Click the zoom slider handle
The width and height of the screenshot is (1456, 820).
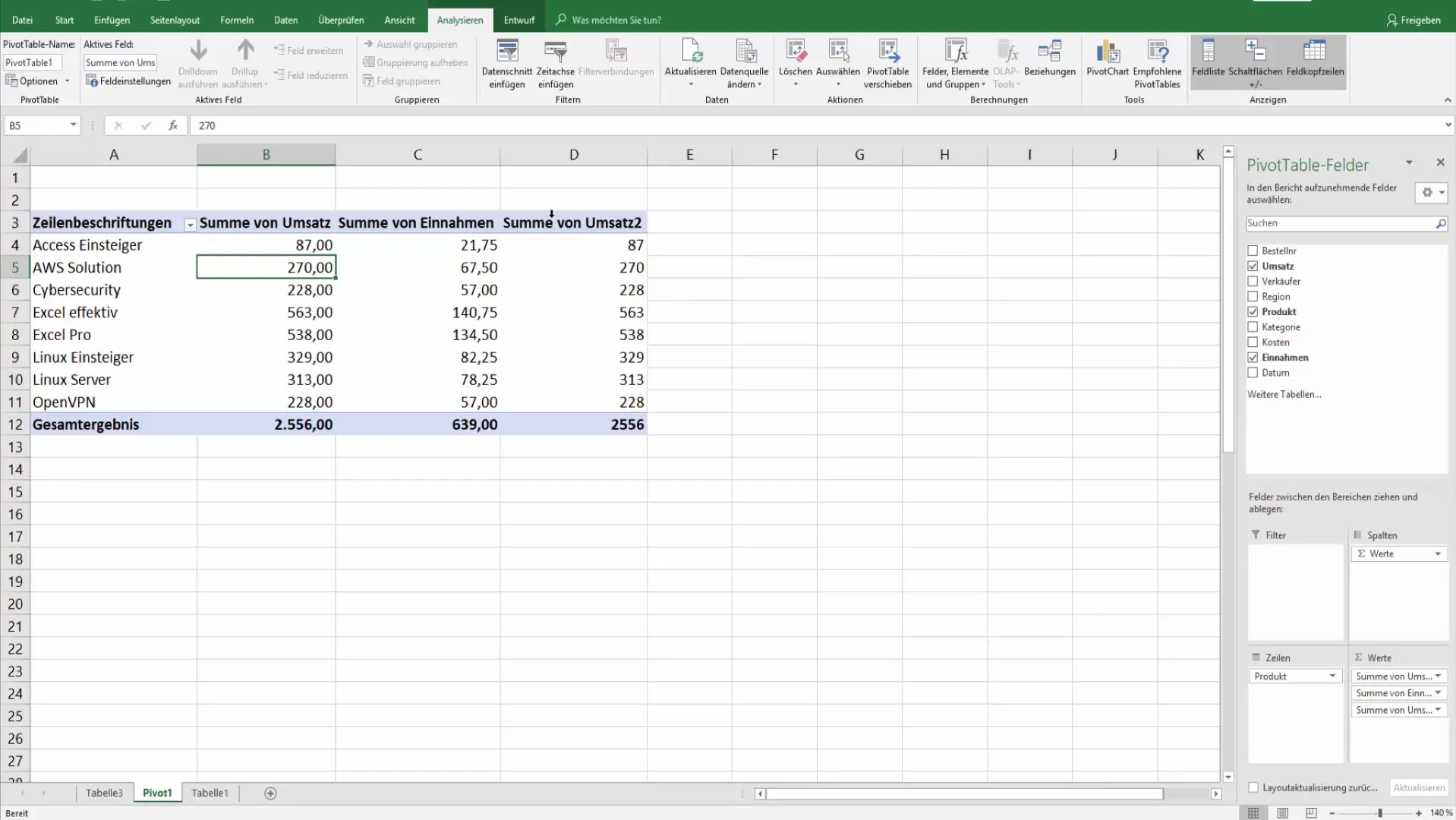[1379, 813]
